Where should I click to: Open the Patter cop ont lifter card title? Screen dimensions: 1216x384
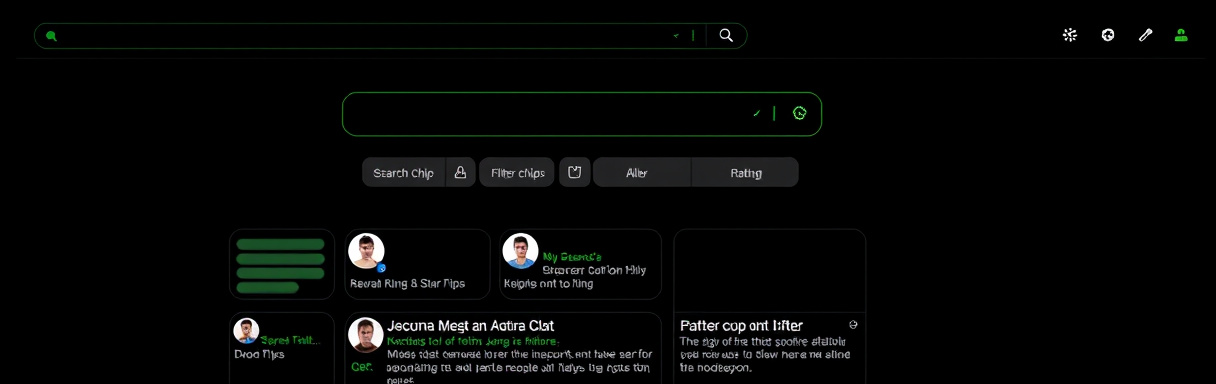coord(741,326)
